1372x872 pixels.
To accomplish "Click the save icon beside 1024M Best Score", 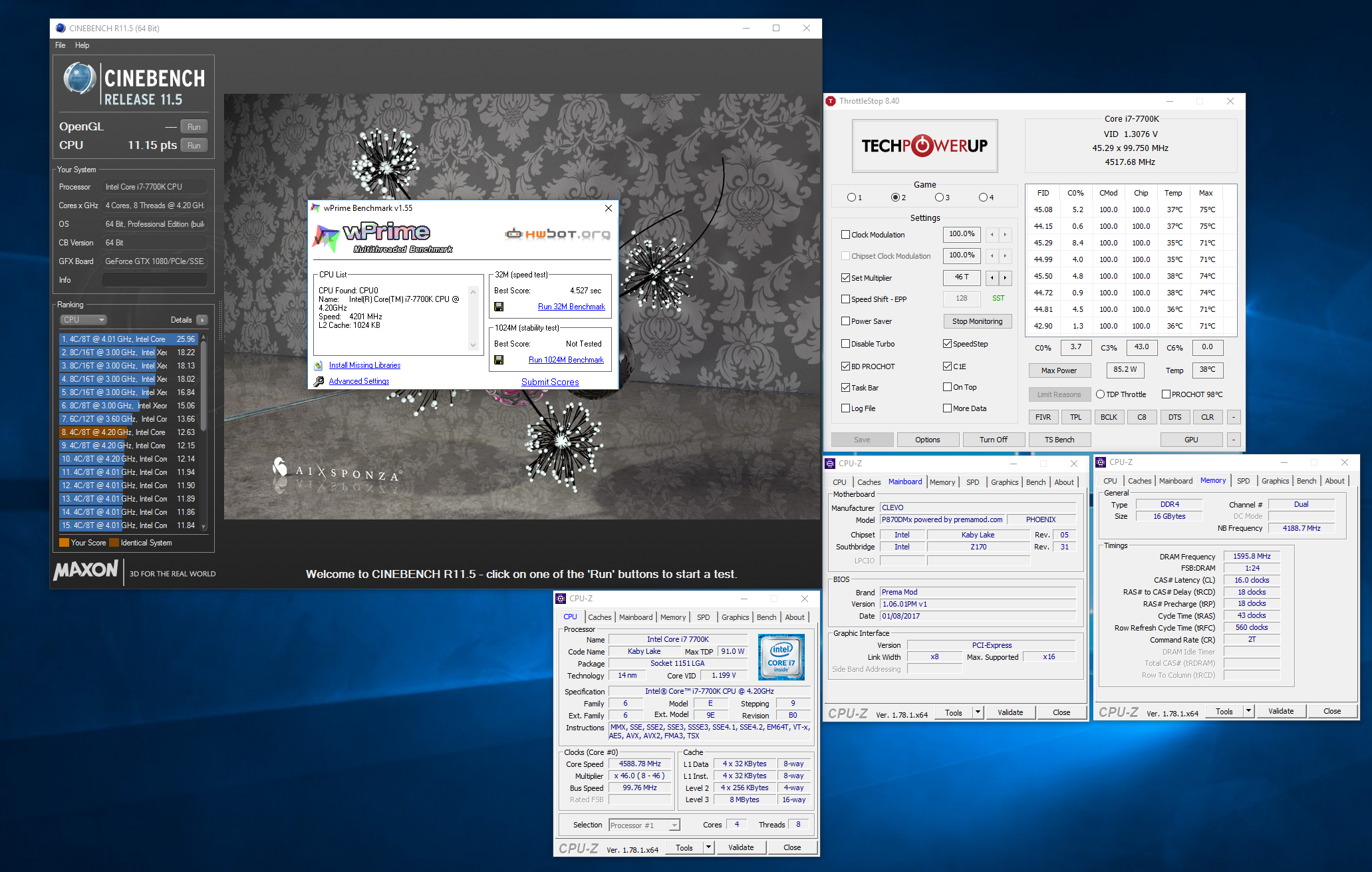I will [499, 360].
